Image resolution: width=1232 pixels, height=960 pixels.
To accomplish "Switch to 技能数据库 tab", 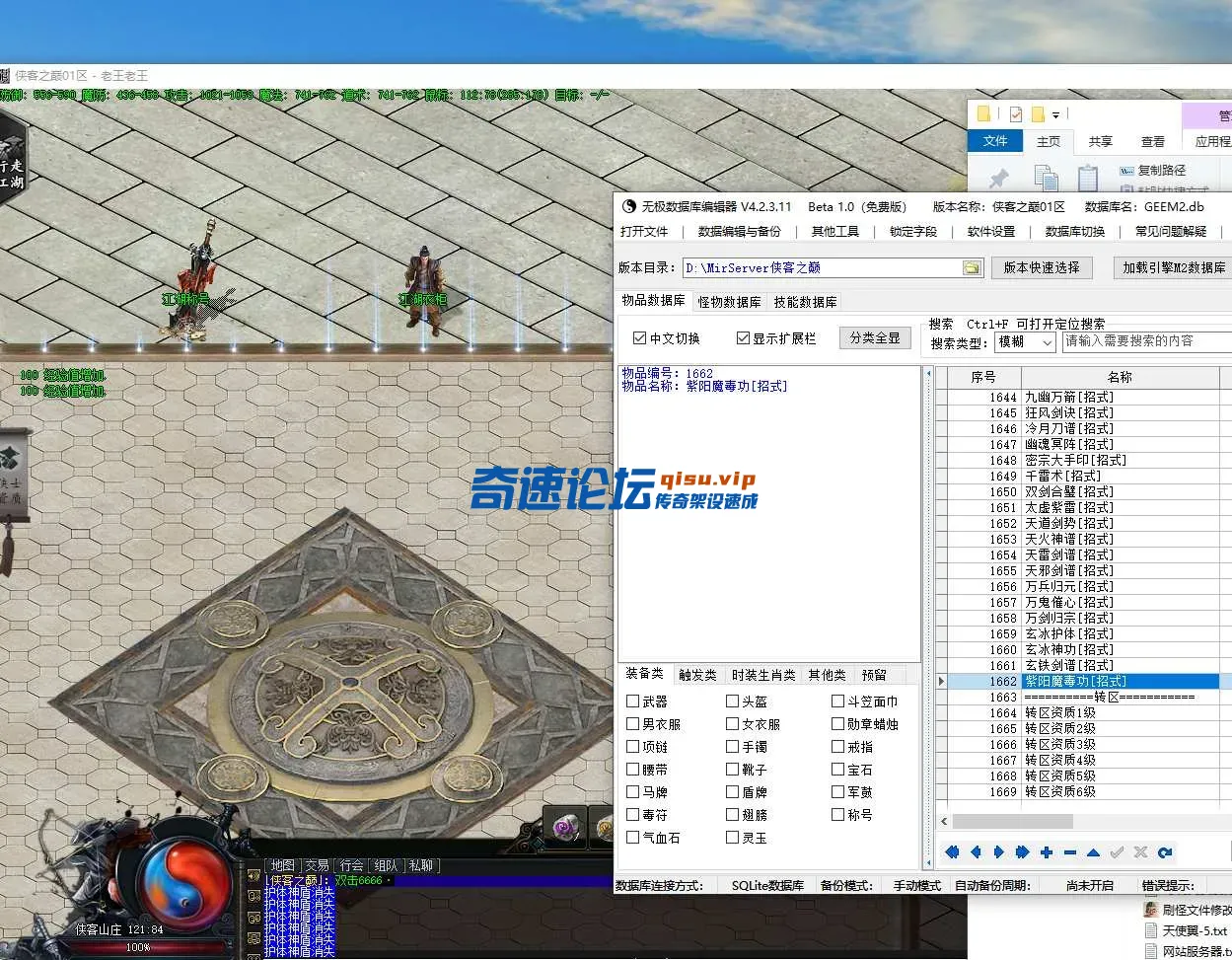I will pos(805,302).
